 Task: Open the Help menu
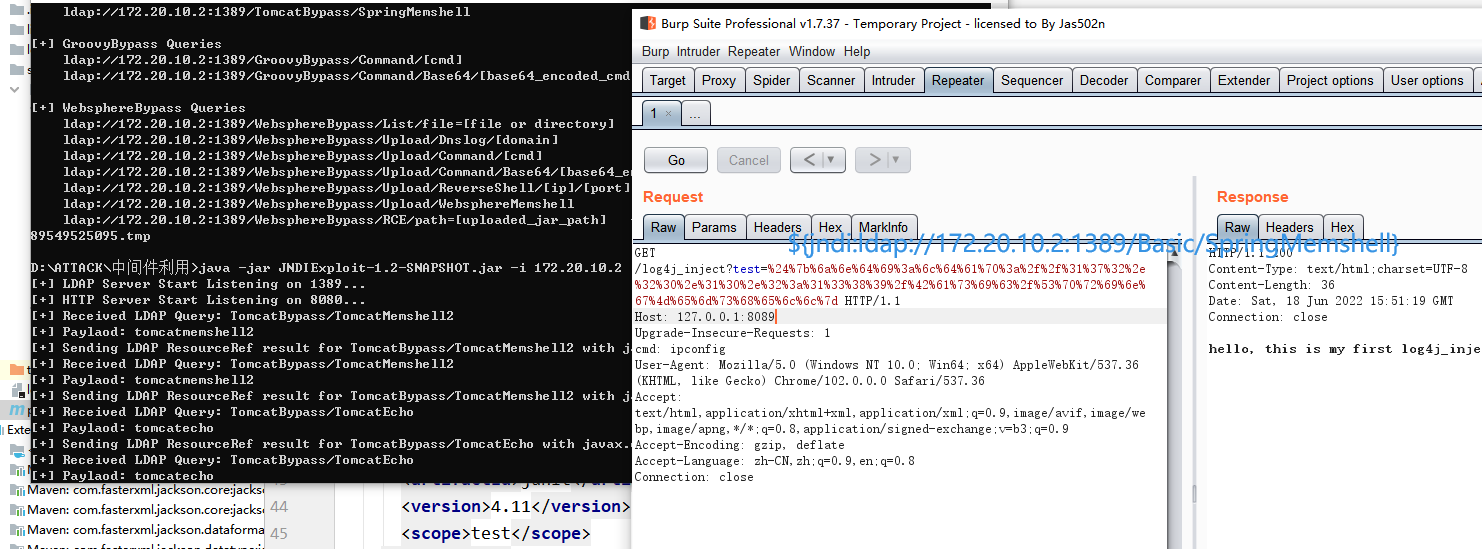(x=857, y=51)
